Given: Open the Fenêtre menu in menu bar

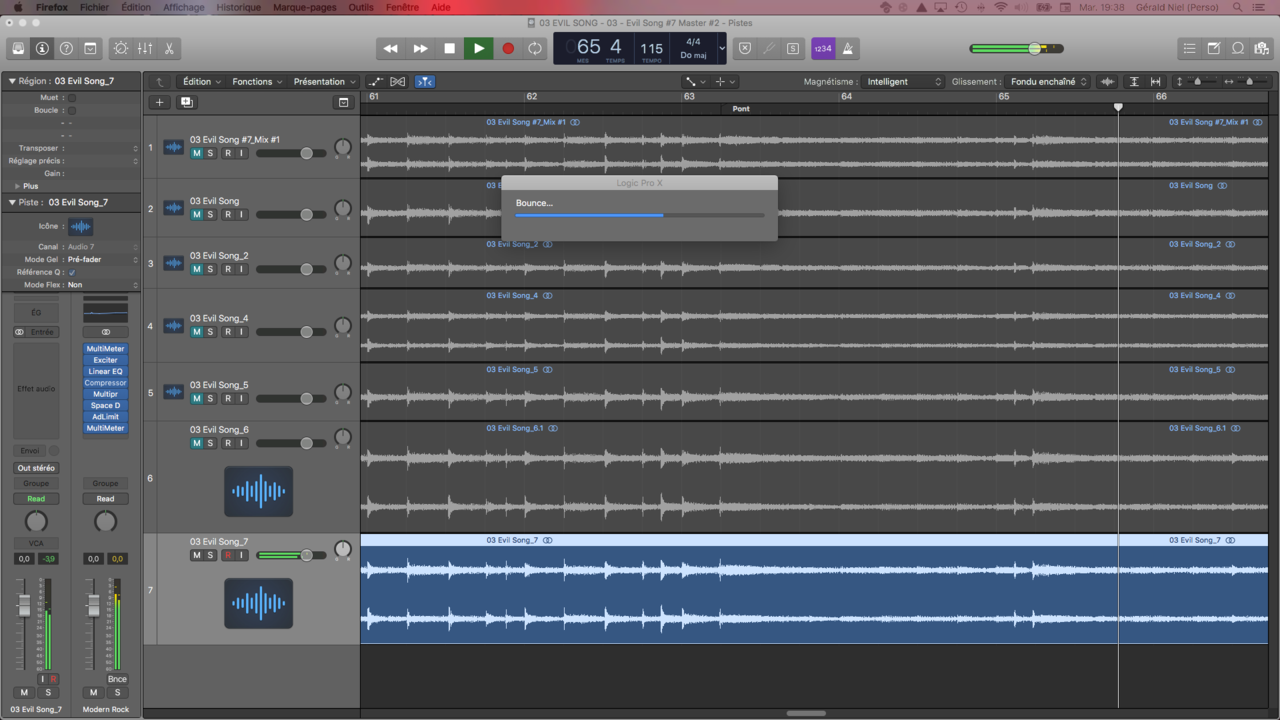Looking at the screenshot, I should [x=402, y=7].
